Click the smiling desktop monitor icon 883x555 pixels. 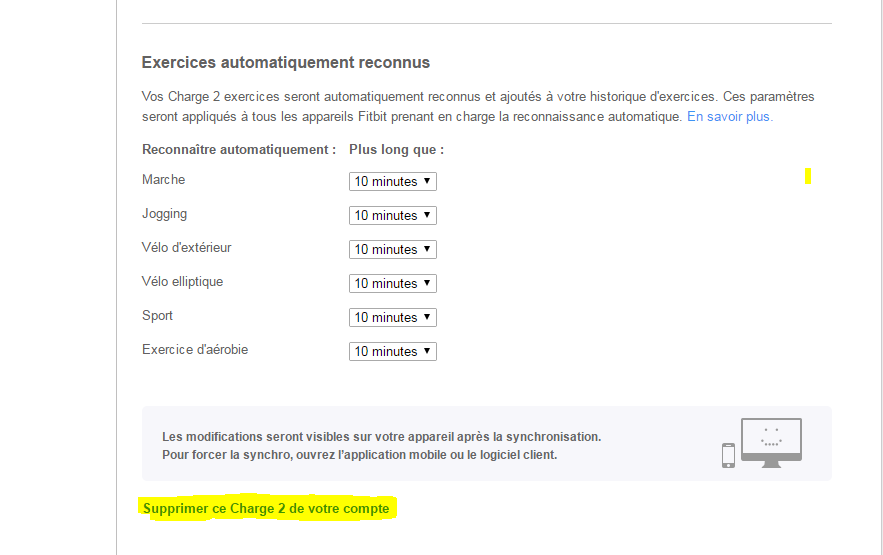pyautogui.click(x=771, y=442)
